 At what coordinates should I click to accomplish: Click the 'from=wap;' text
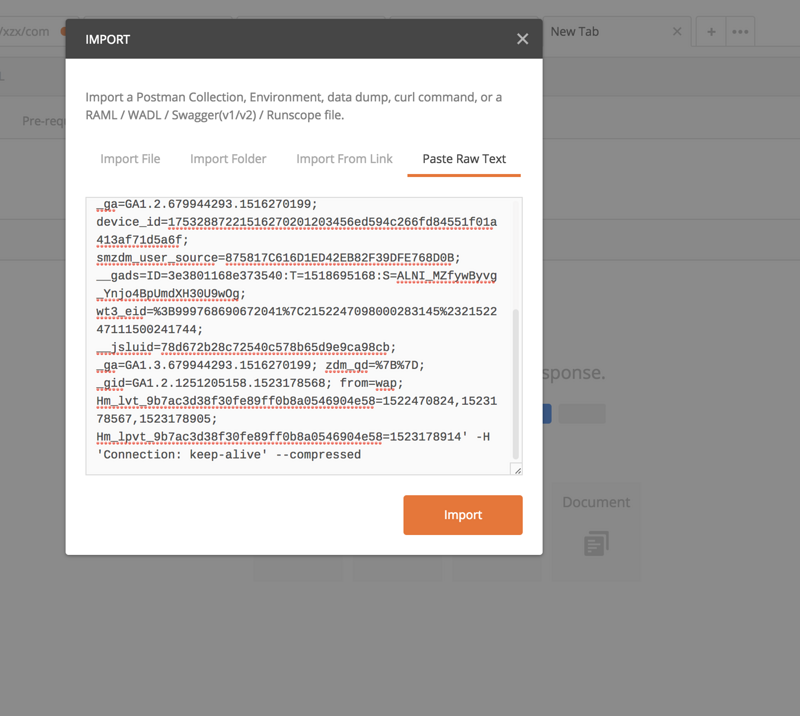pyautogui.click(x=371, y=383)
